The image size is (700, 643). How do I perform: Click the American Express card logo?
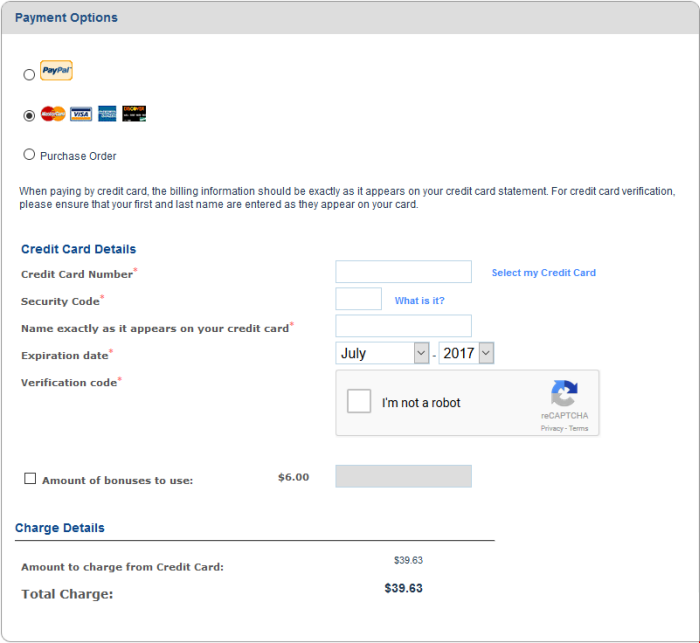108,114
